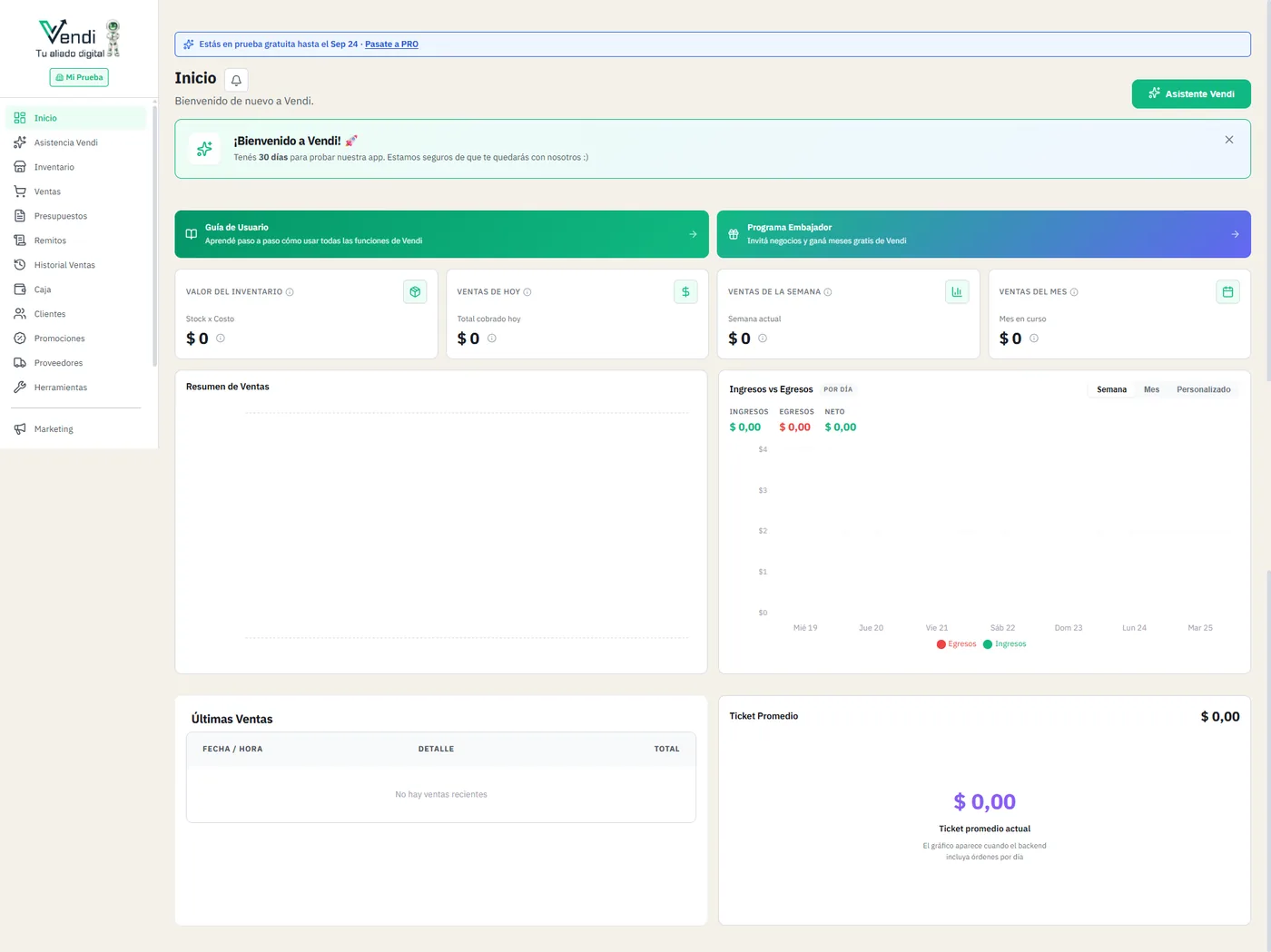Go to Clientes section

click(76, 314)
